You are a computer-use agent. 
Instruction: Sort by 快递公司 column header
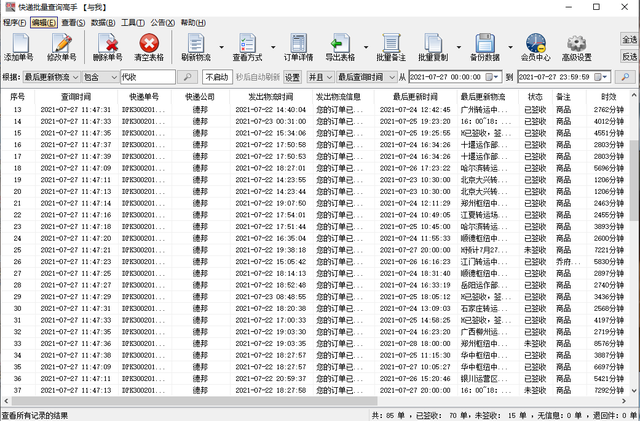click(200, 97)
